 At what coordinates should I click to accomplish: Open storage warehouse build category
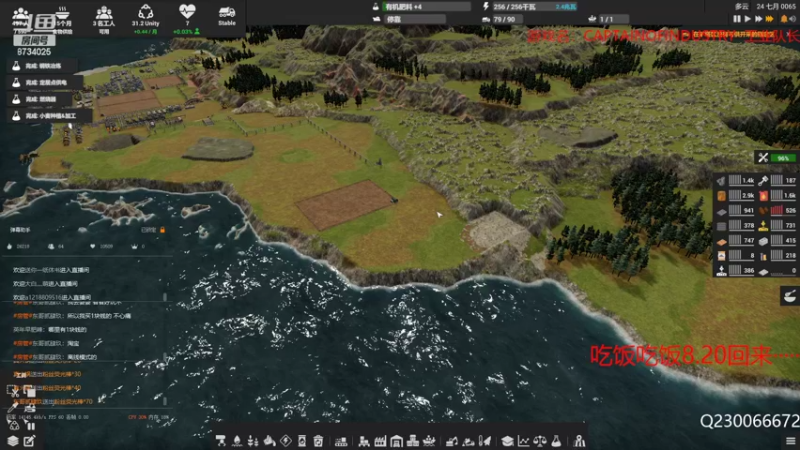pyautogui.click(x=396, y=441)
